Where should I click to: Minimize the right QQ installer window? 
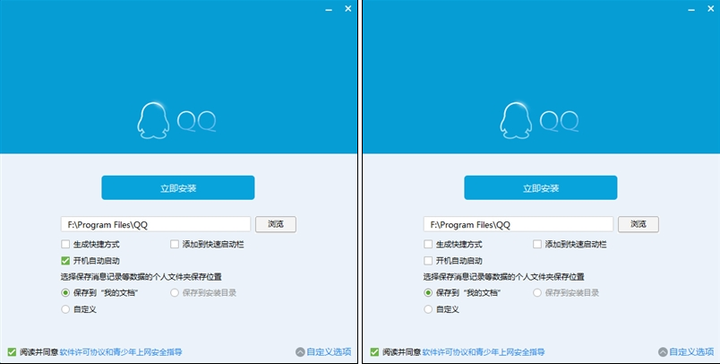pyautogui.click(x=692, y=9)
